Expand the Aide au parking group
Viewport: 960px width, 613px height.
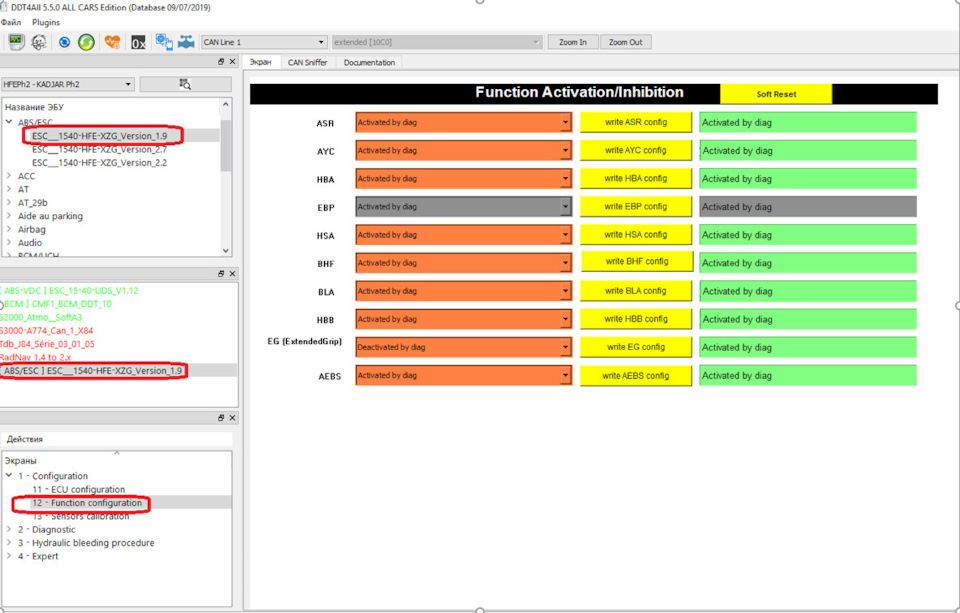tap(9, 216)
